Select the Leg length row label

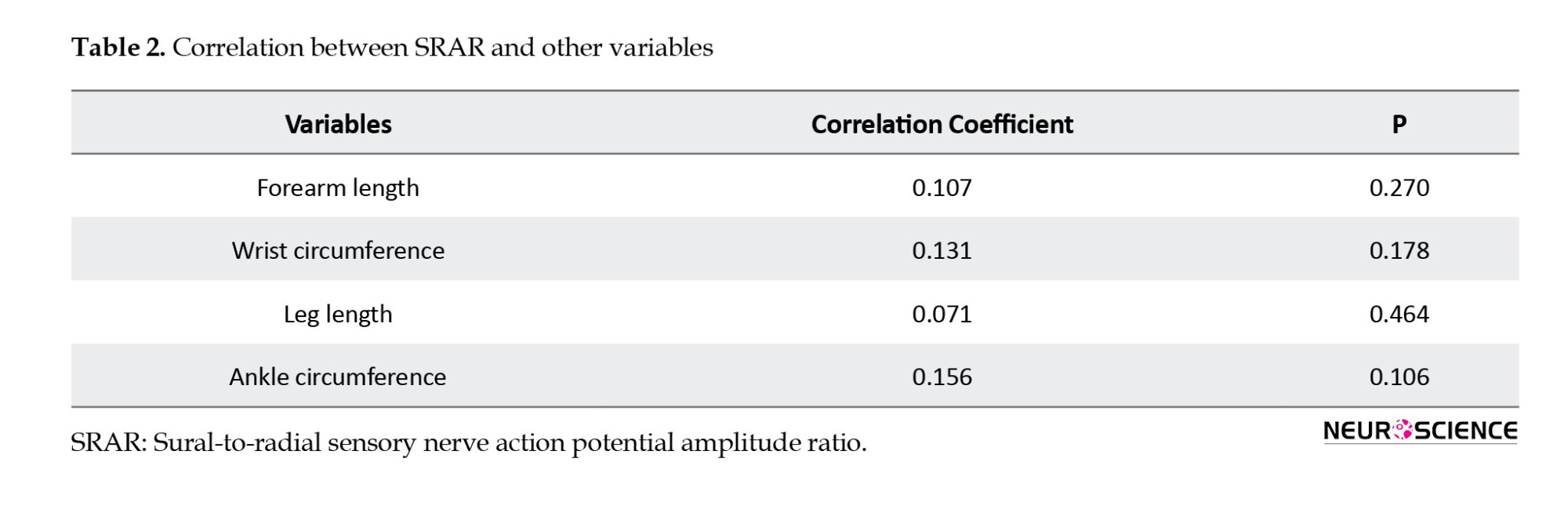click(338, 314)
